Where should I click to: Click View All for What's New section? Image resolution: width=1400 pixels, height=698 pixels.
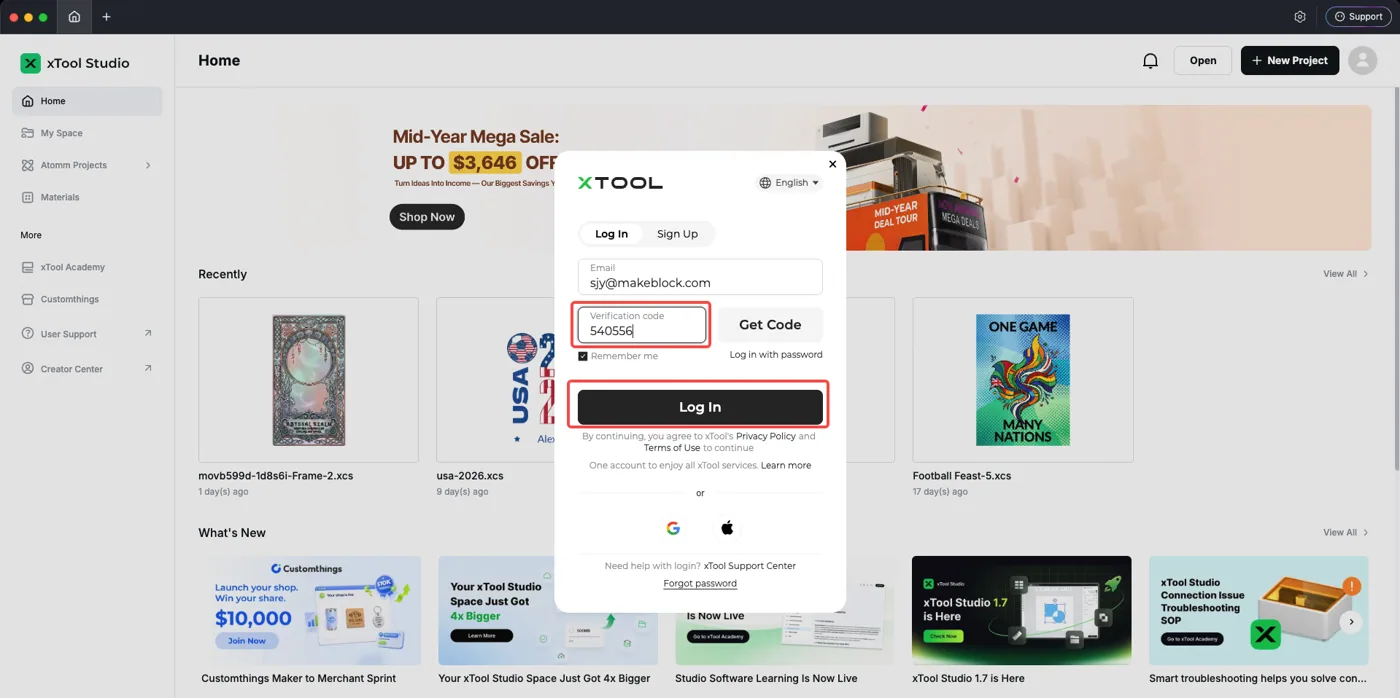(1345, 533)
